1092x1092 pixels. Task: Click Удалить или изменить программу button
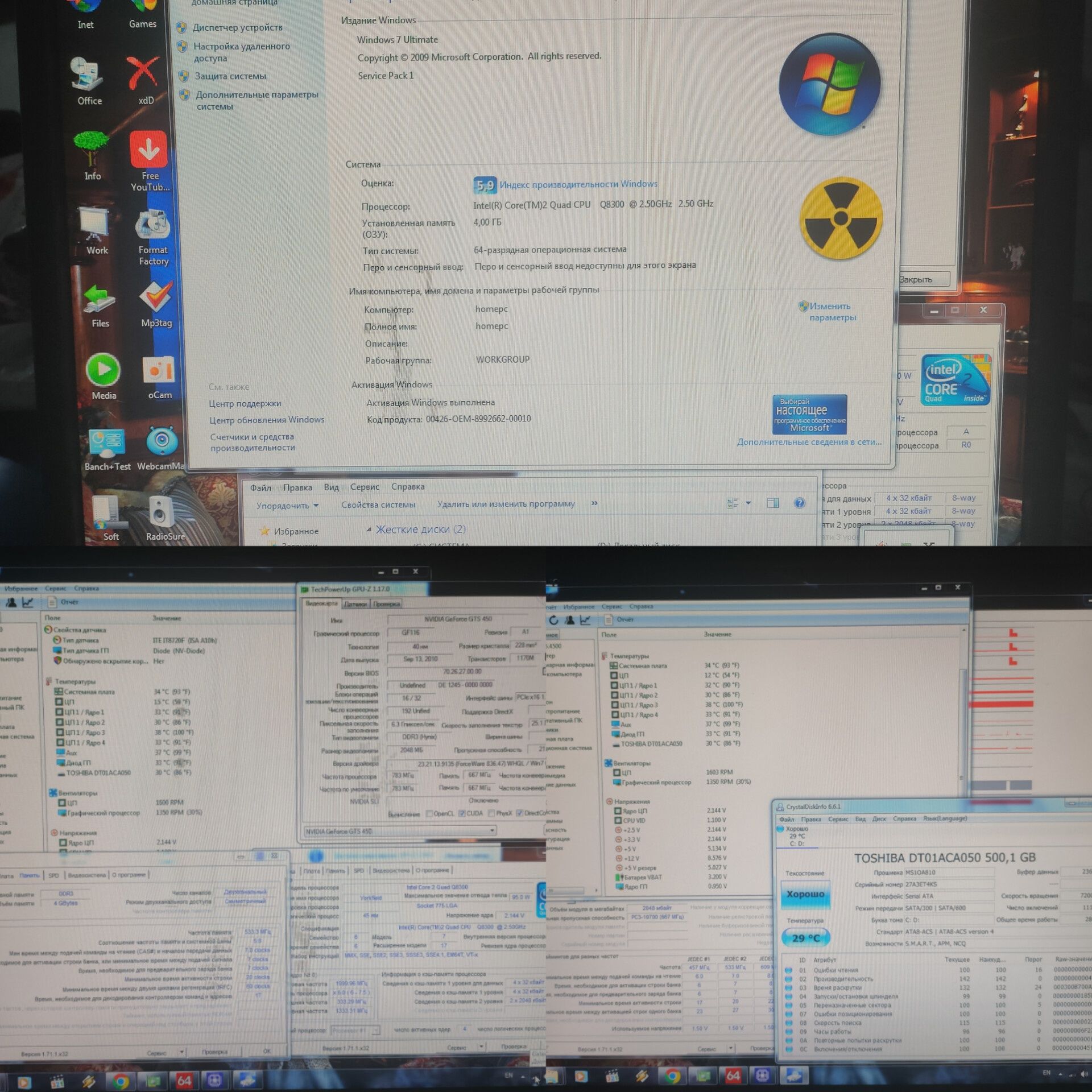coord(506,503)
